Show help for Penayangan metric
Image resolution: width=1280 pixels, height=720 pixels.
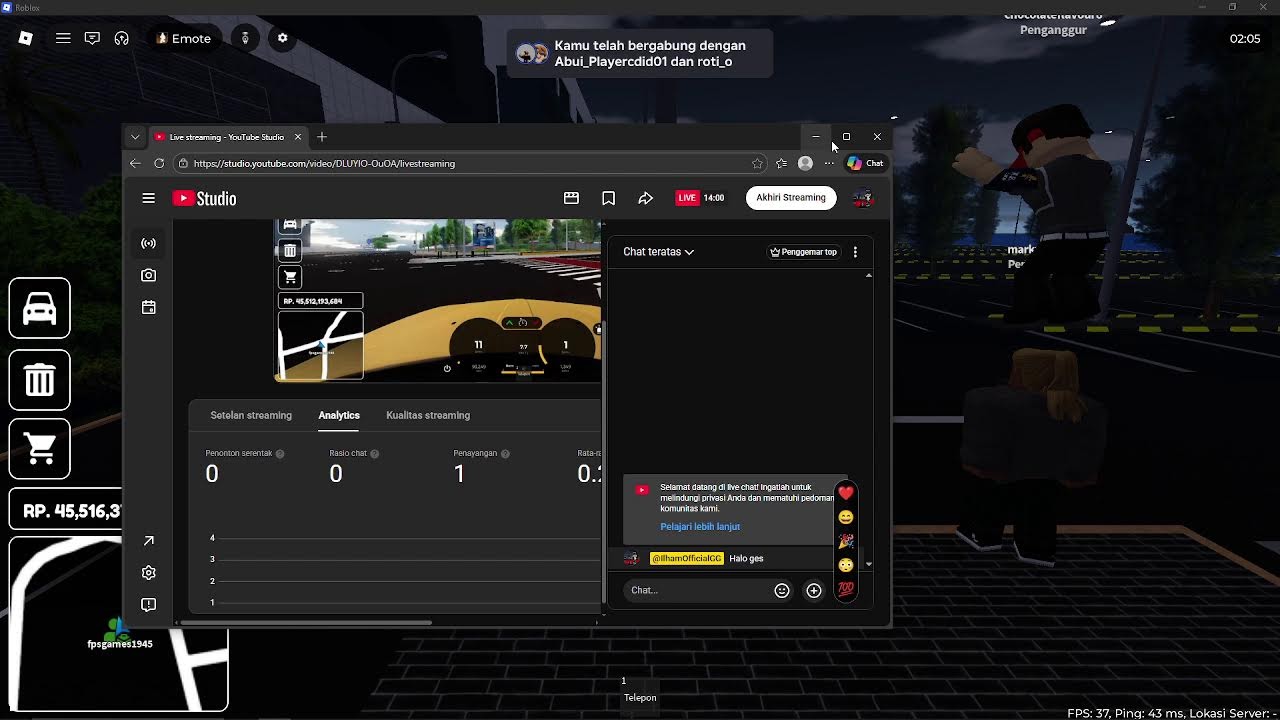(505, 454)
